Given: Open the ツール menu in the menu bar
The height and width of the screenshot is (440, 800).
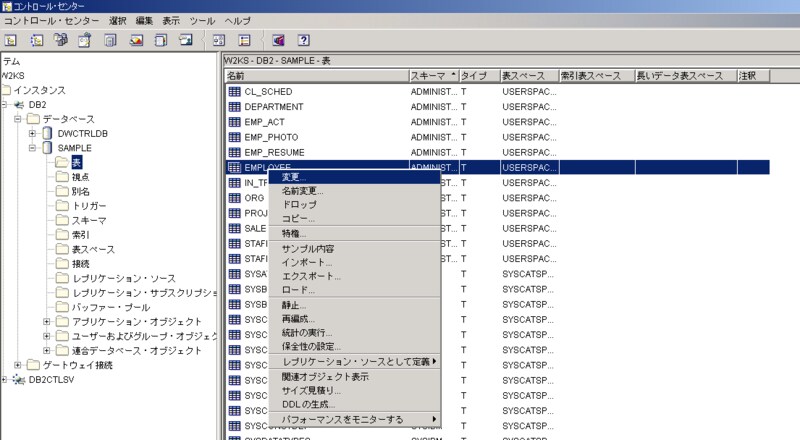Looking at the screenshot, I should [x=203, y=21].
